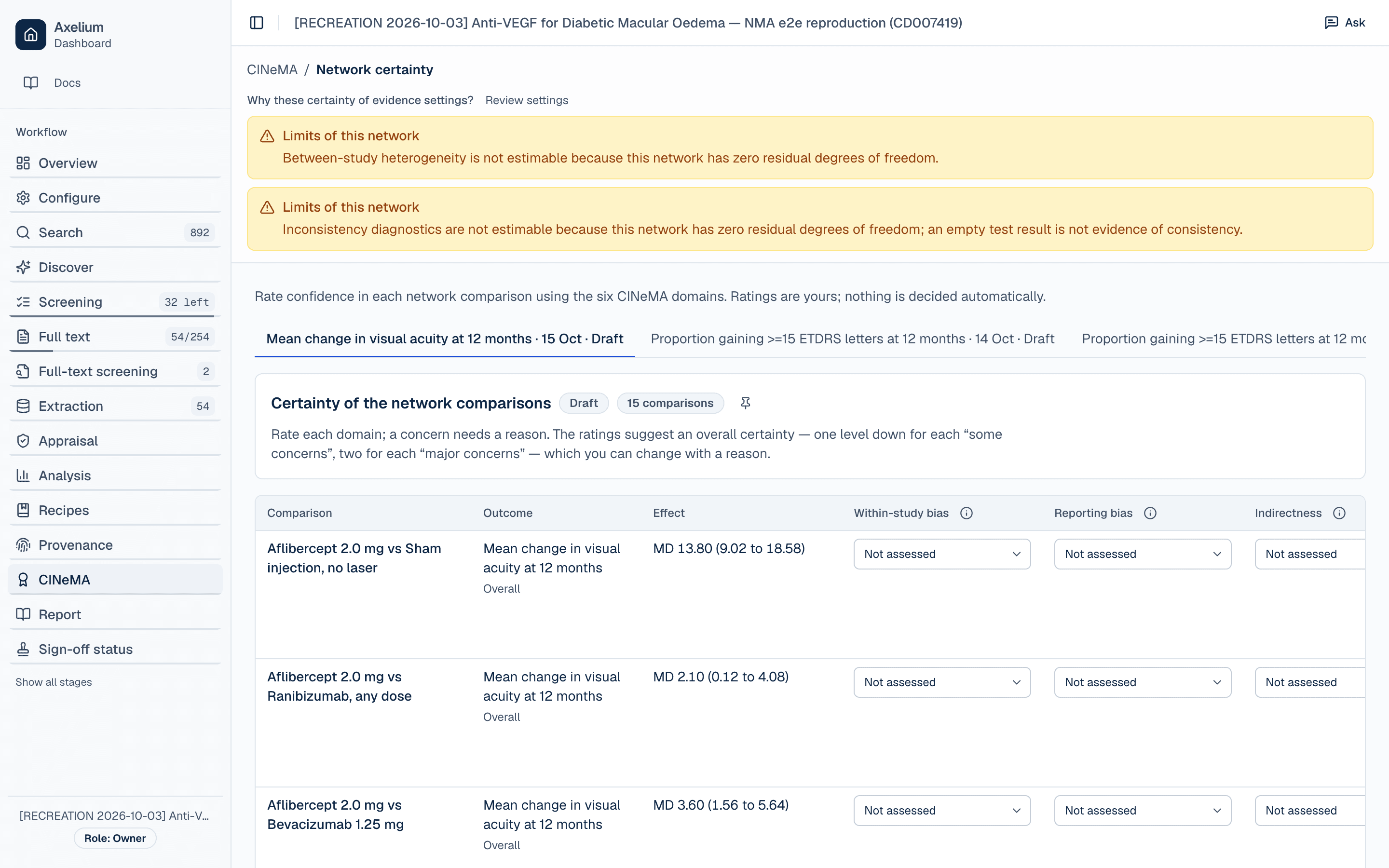Click the Role: Owner badge
The image size is (1389, 868).
115,838
